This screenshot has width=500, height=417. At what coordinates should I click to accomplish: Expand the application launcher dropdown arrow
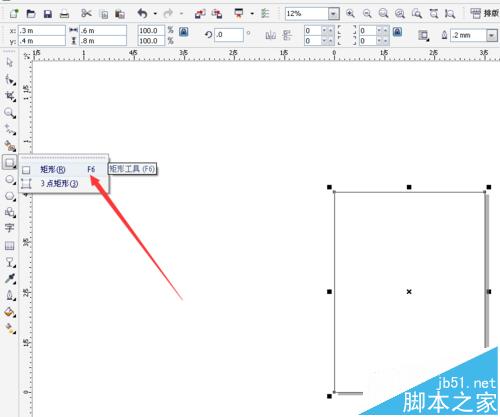tap(252, 14)
